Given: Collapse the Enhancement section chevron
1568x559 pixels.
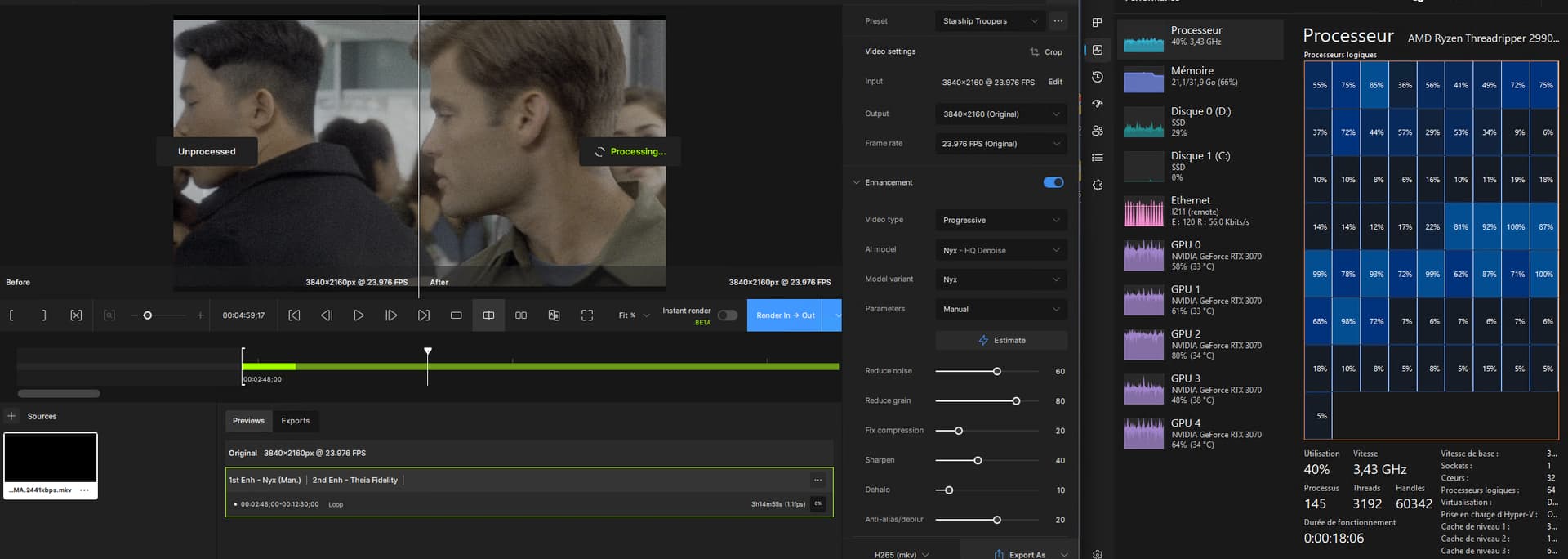Looking at the screenshot, I should point(856,182).
